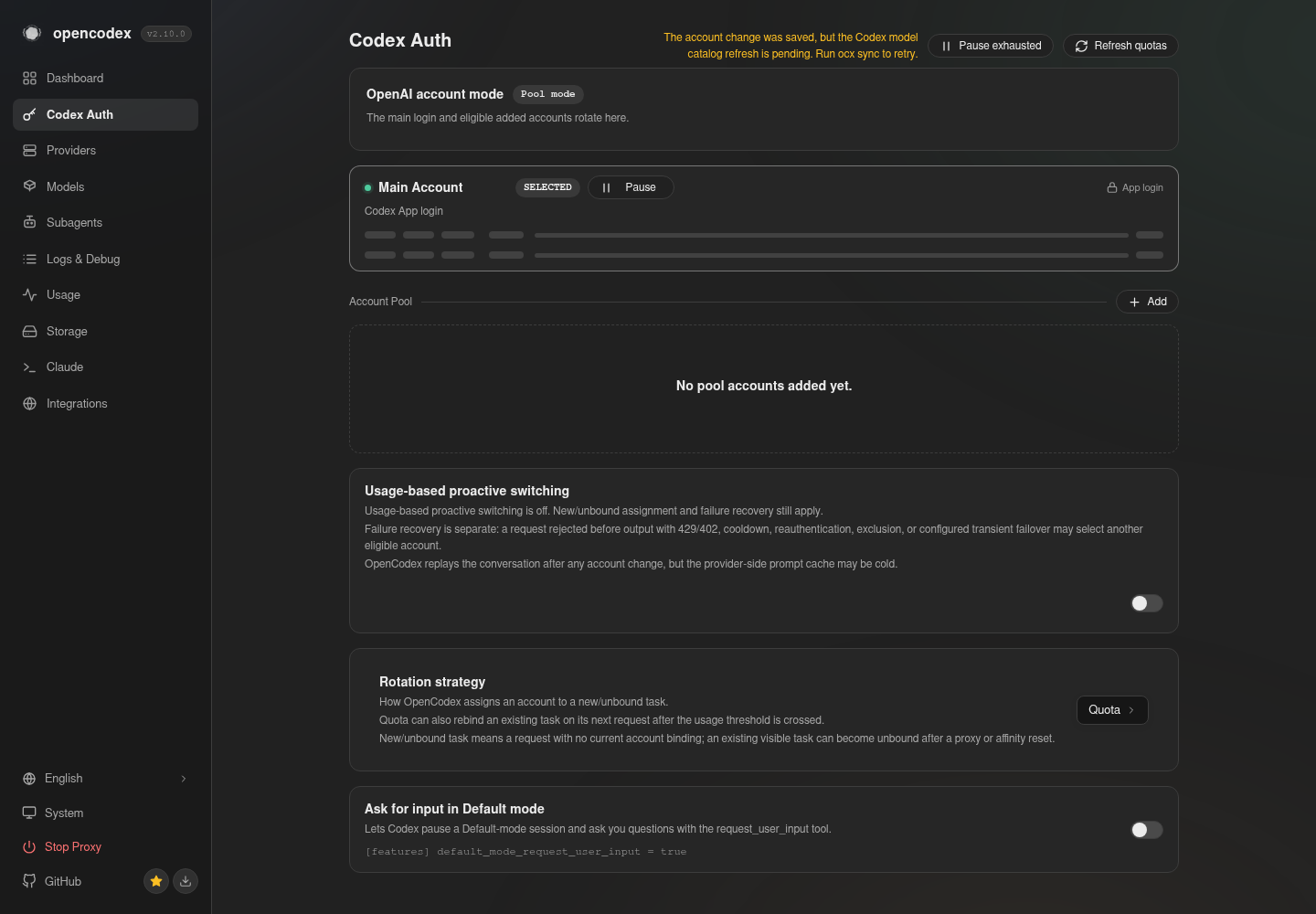The height and width of the screenshot is (914, 1316).
Task: Click the Usage activity icon
Action: 29,295
